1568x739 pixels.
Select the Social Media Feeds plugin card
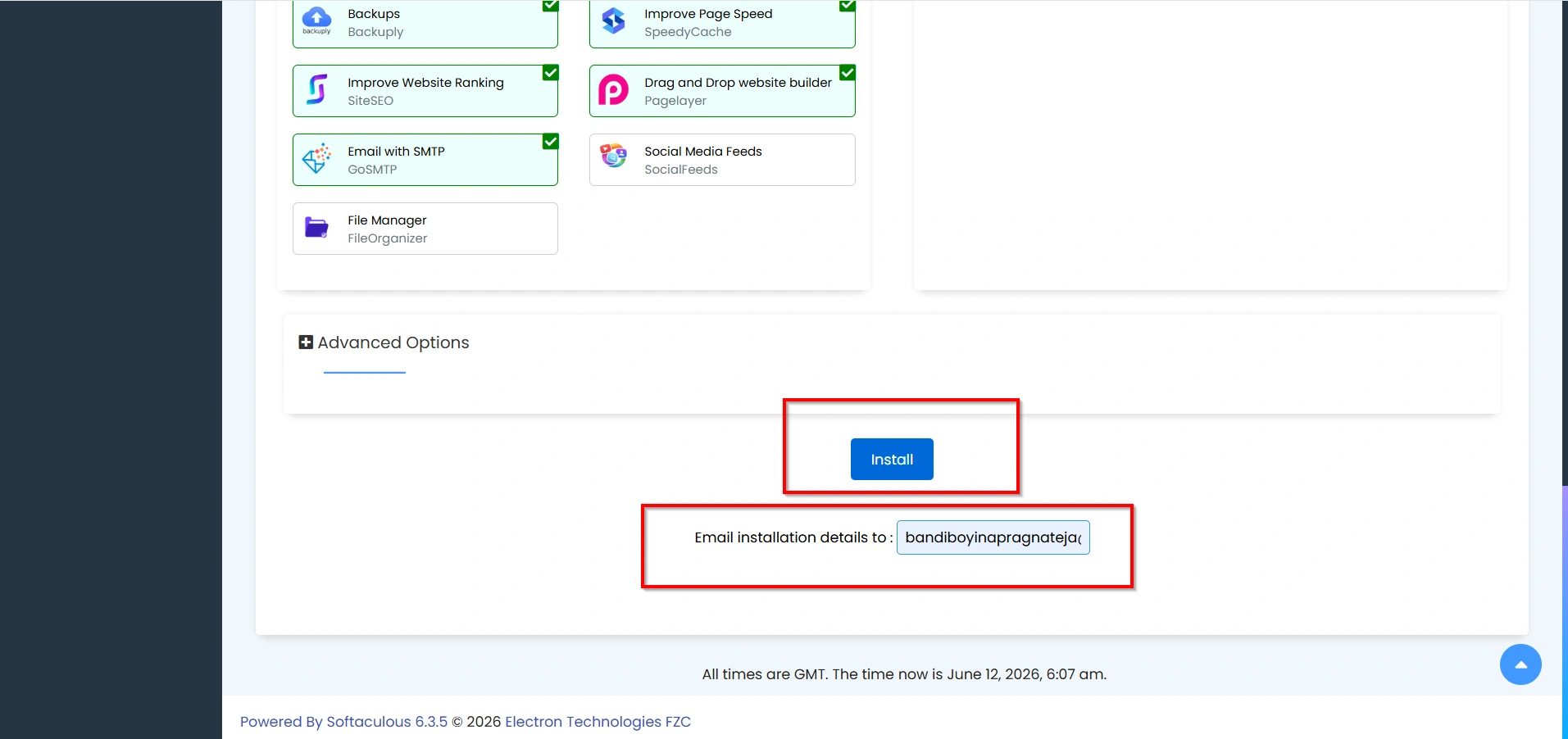tap(722, 160)
